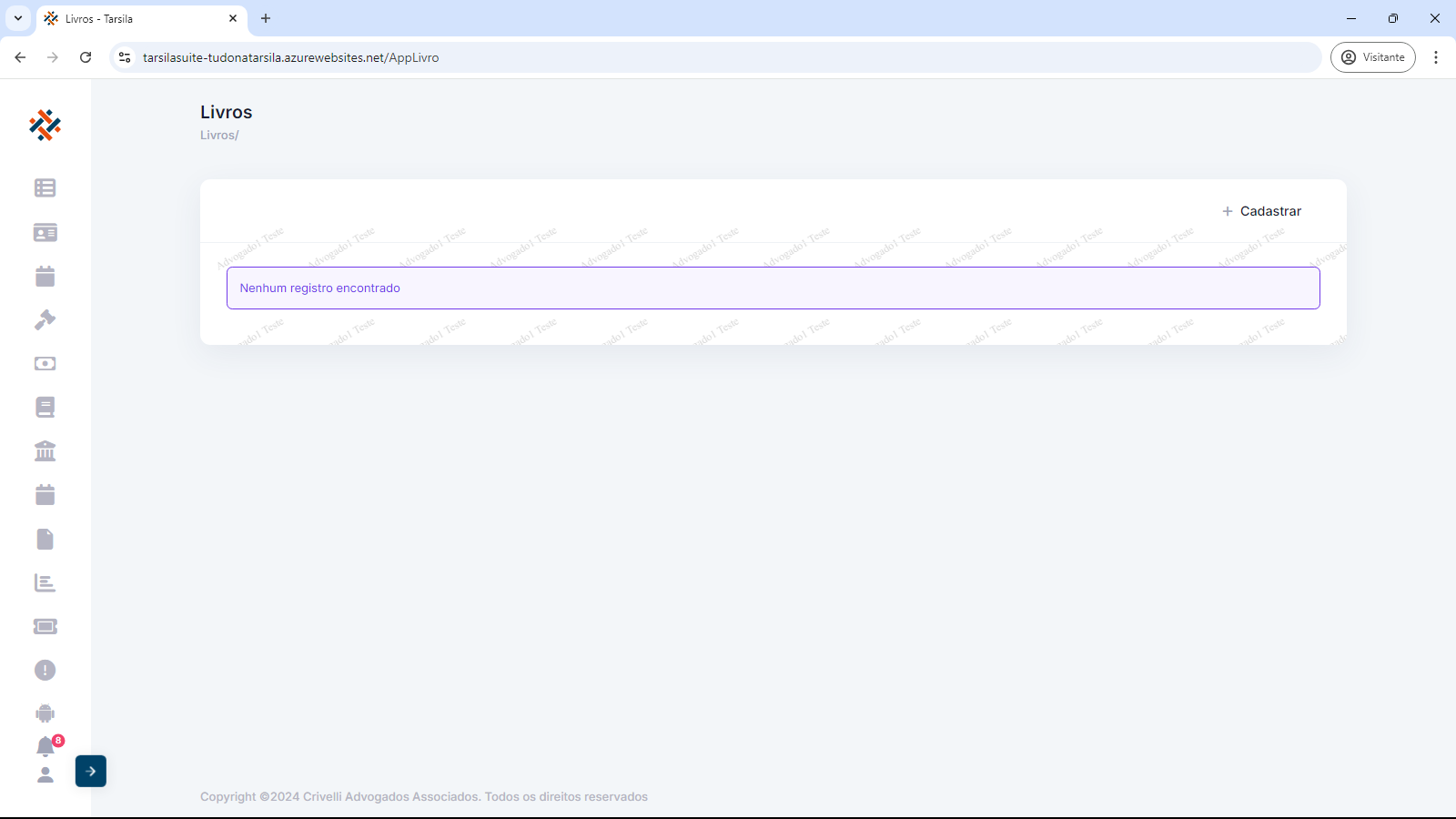Screen dimensions: 1456x819
Task: Open the Android robot sidebar icon
Action: coord(45,714)
